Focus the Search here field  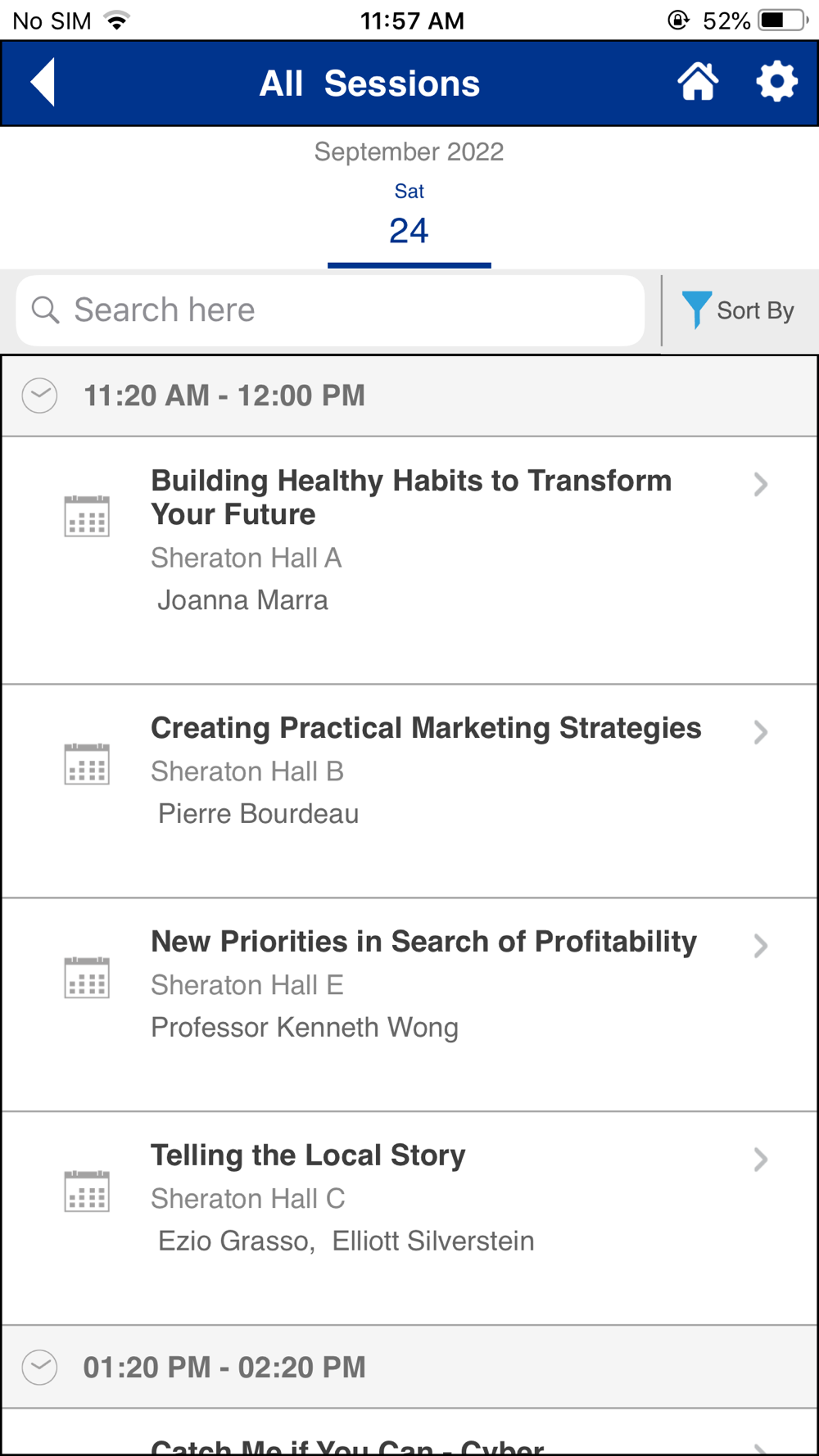(x=330, y=310)
